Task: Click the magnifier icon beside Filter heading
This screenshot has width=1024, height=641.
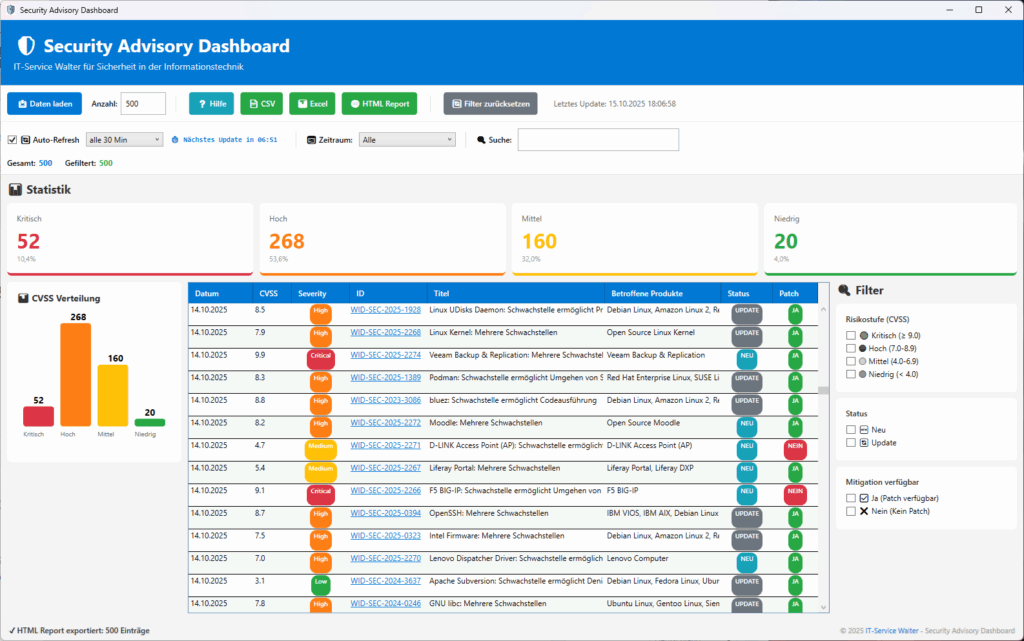Action: click(845, 290)
